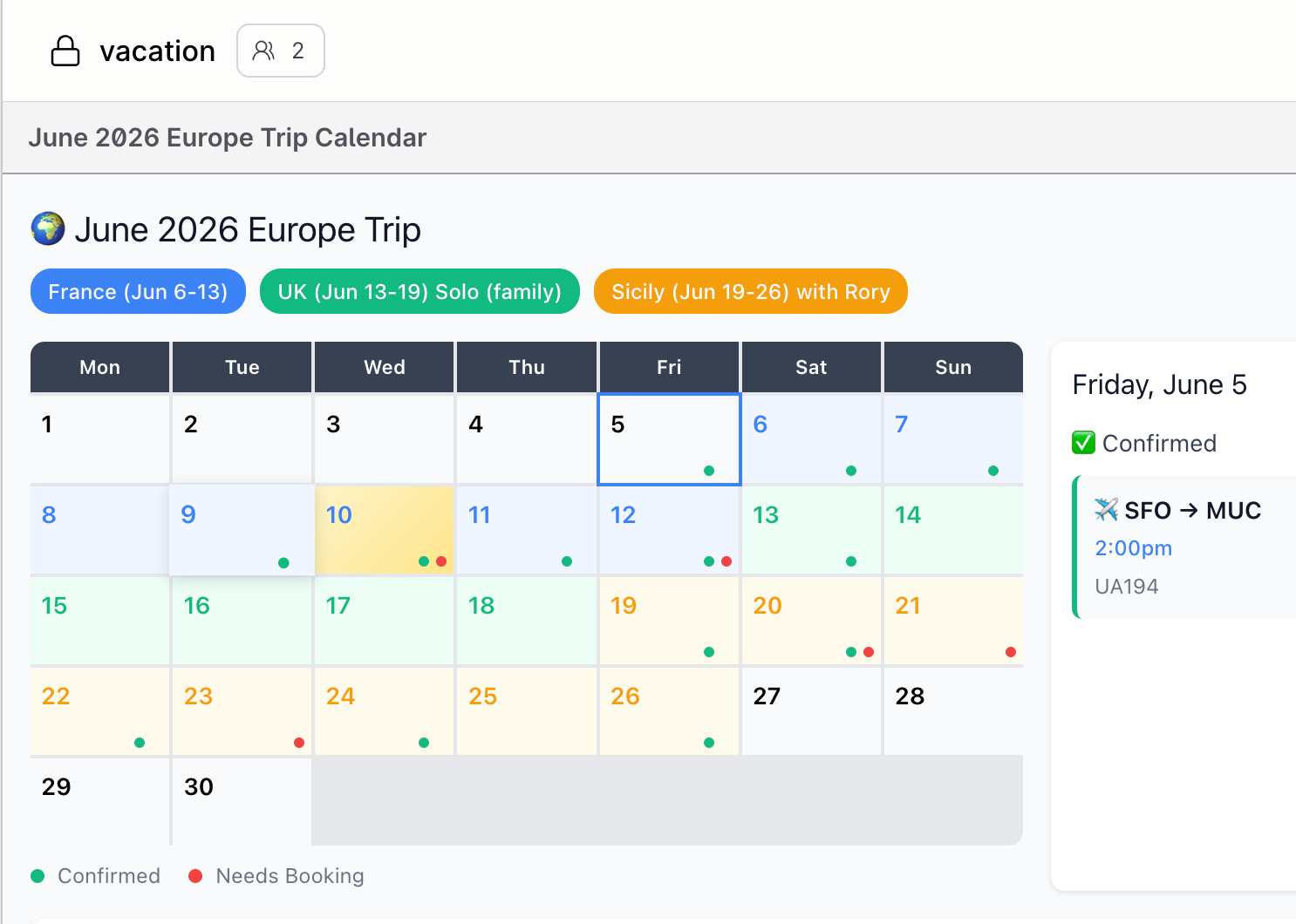Click the red dot on June 21
The height and width of the screenshot is (924, 1296).
[1011, 652]
